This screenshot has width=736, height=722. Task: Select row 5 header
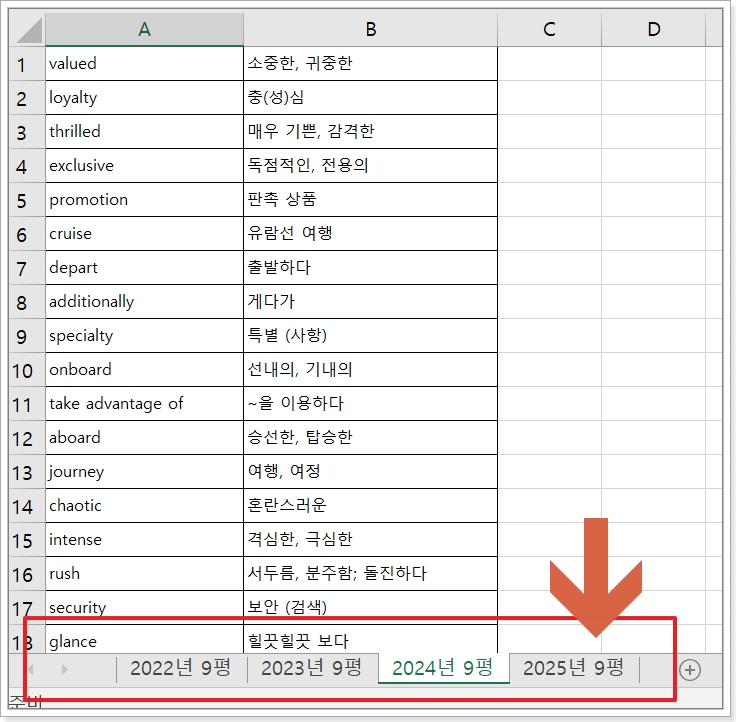pos(27,200)
